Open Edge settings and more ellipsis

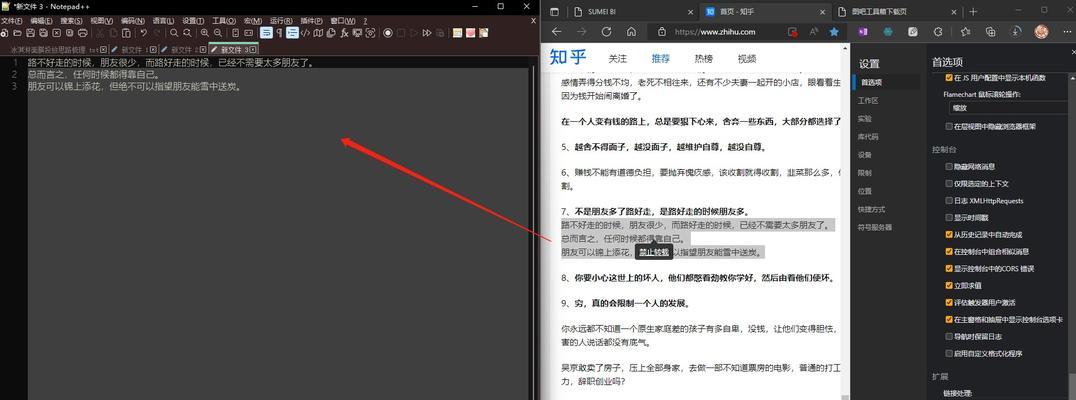(1066, 32)
